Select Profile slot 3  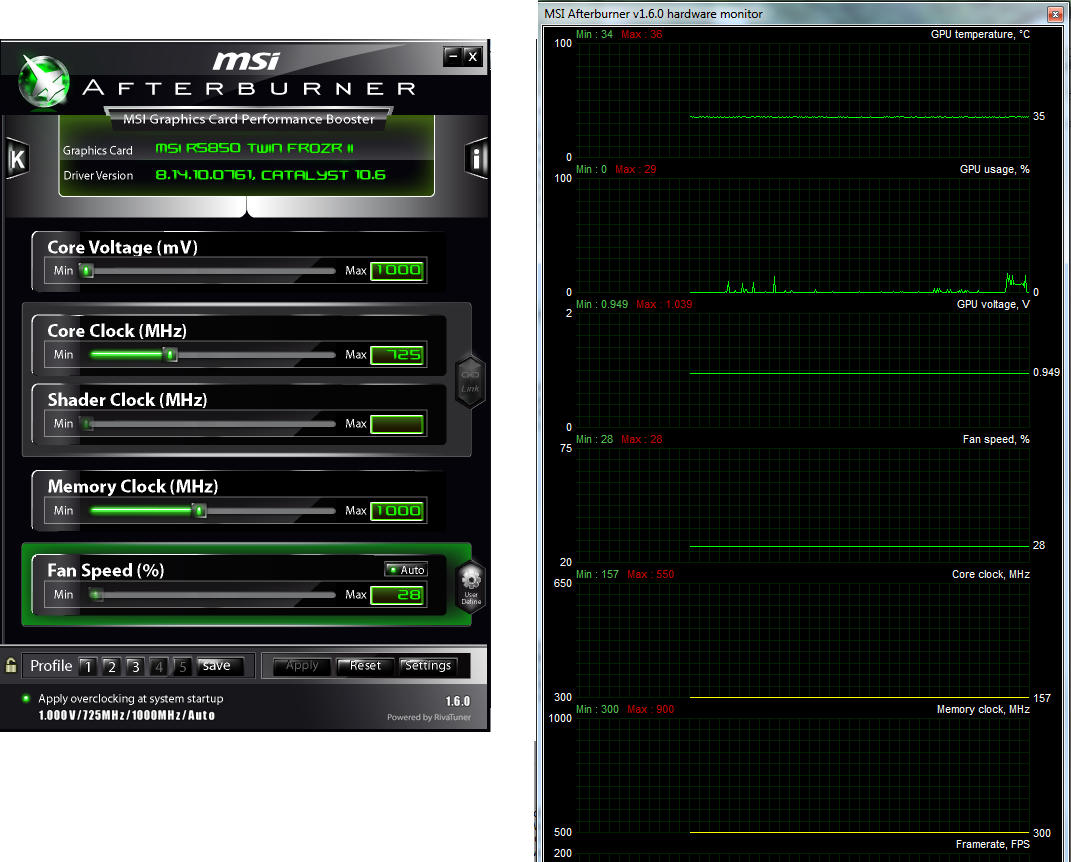pyautogui.click(x=135, y=666)
